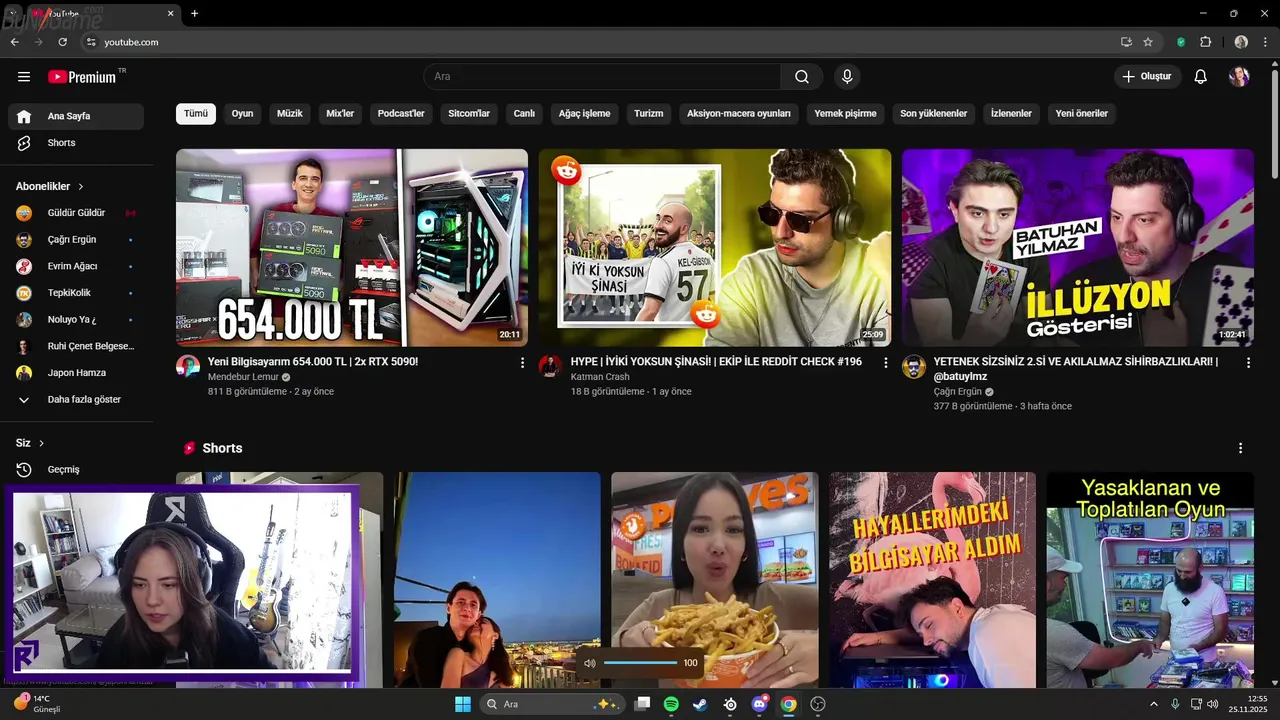Viewport: 1280px width, 720px height.
Task: Adjust the volume slider showing 100
Action: coord(641,663)
